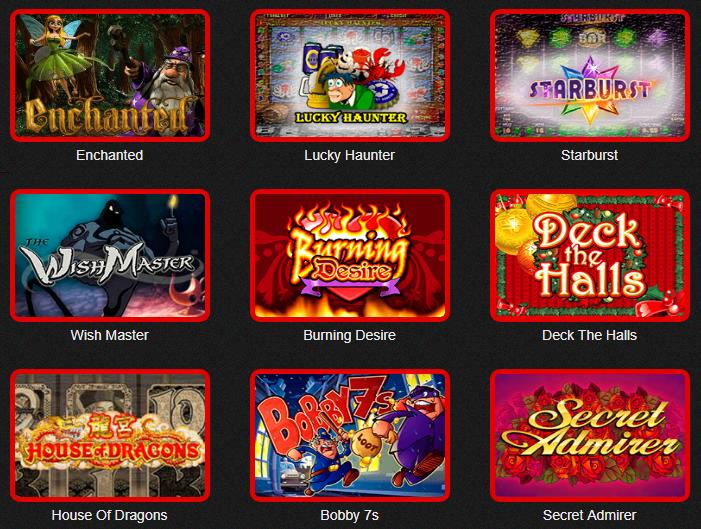The image size is (701, 529).
Task: Click the Enchanted text label
Action: coord(110,155)
